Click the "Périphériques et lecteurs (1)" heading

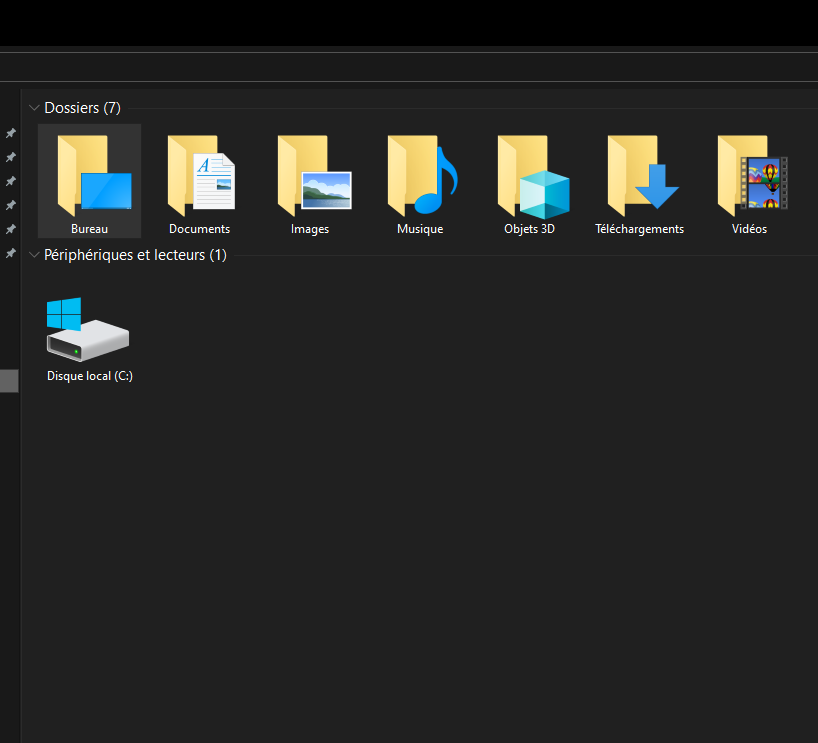click(x=135, y=255)
